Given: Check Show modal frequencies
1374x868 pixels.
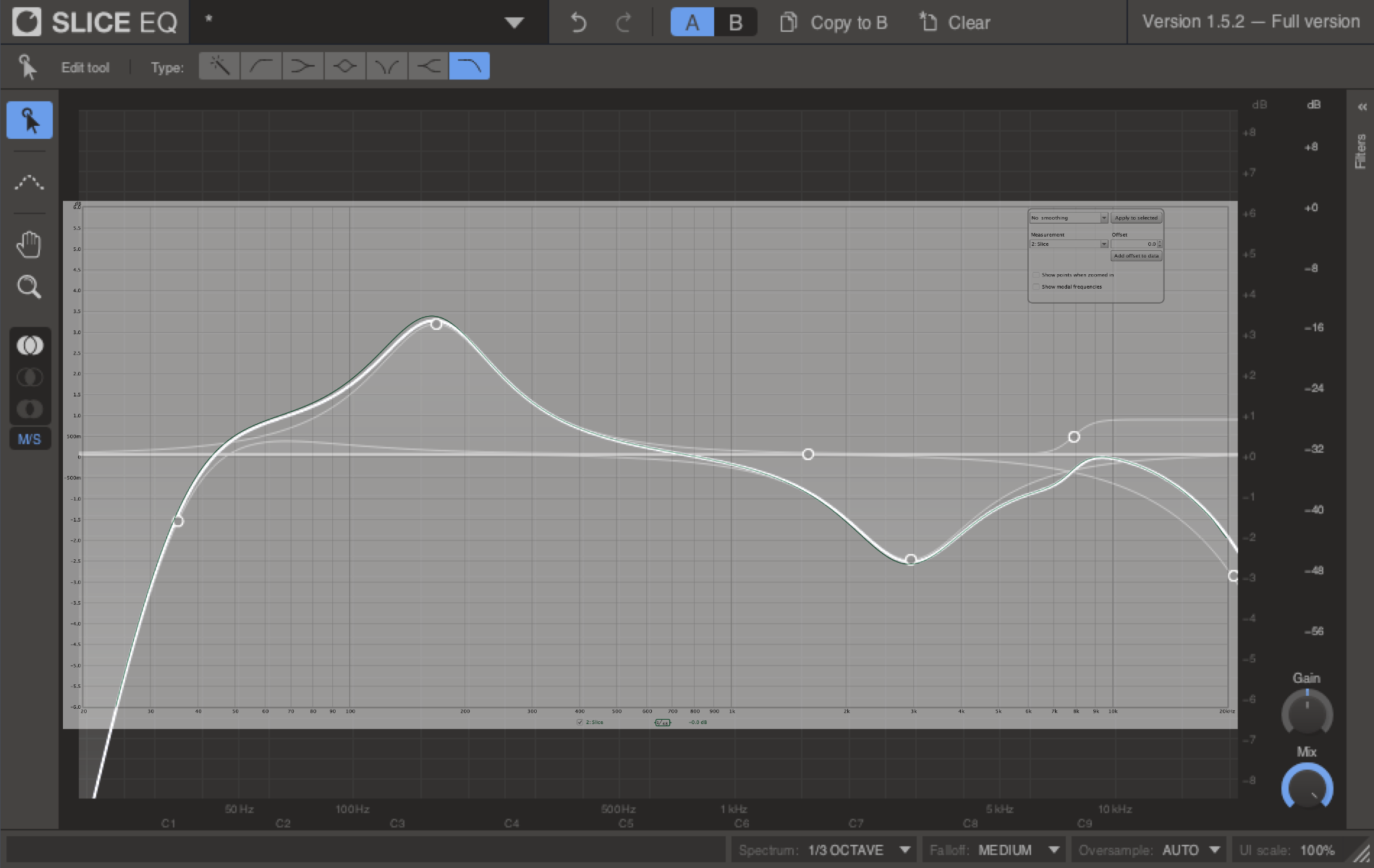Looking at the screenshot, I should coord(1036,287).
